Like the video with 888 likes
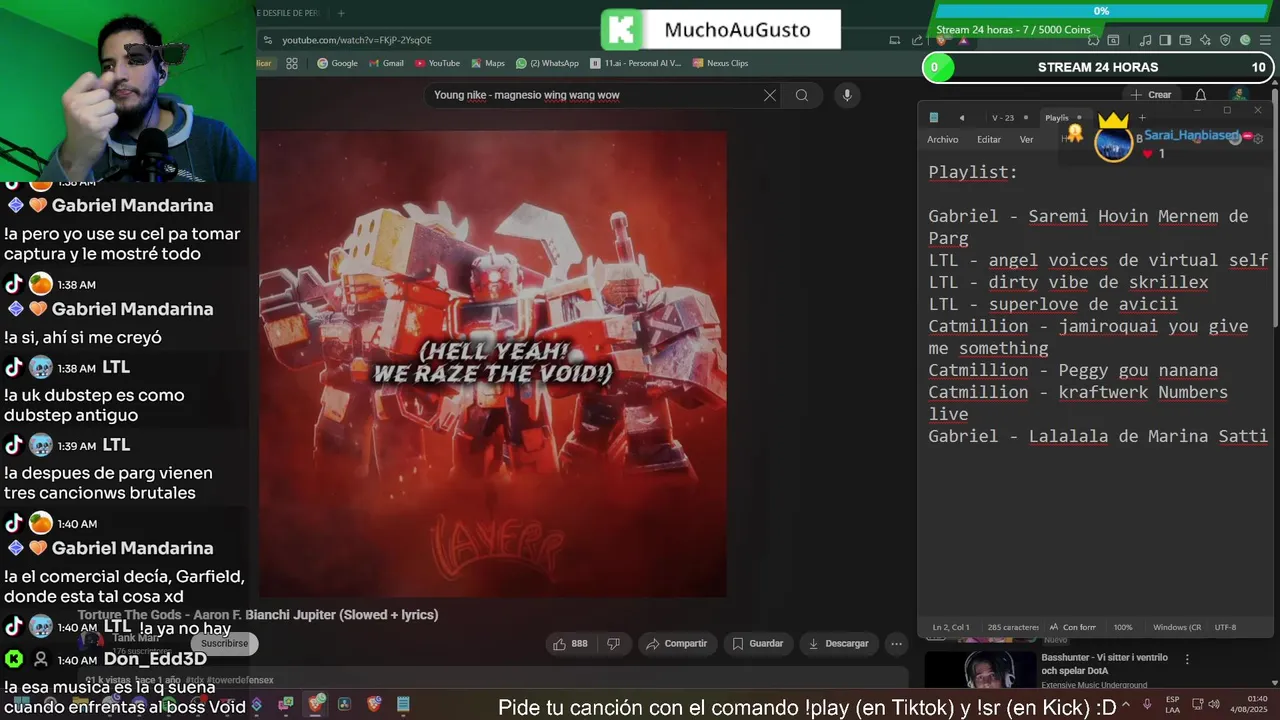Viewport: 1280px width, 720px height. [571, 643]
